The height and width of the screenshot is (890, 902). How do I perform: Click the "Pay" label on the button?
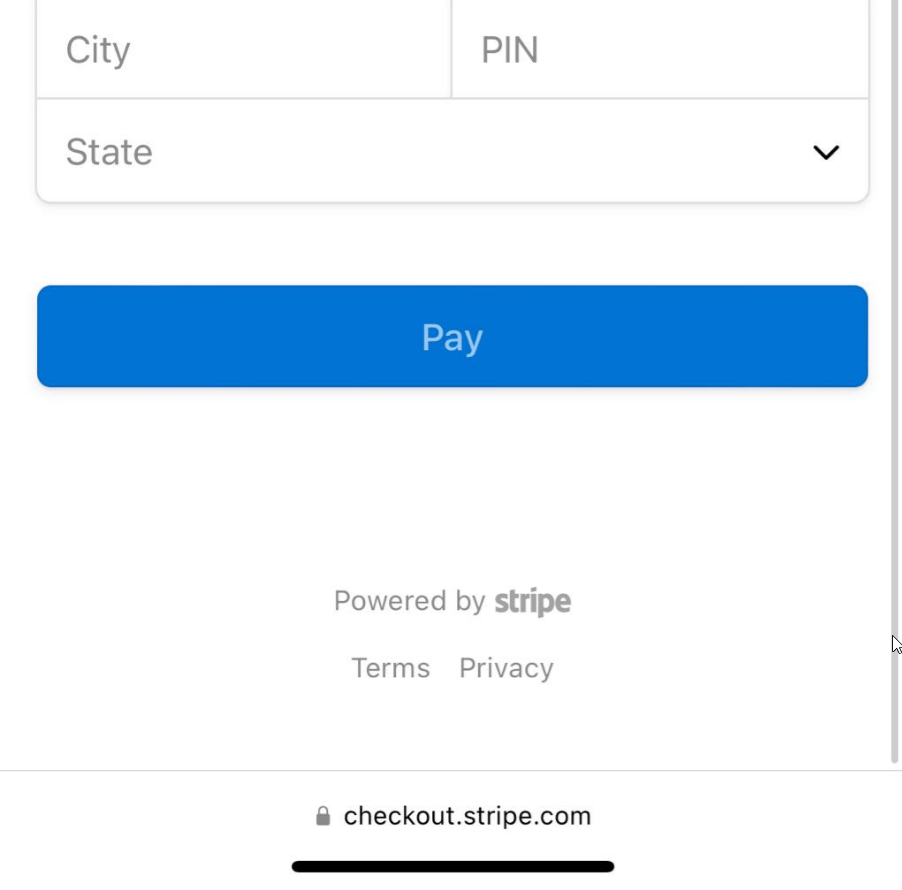point(452,337)
